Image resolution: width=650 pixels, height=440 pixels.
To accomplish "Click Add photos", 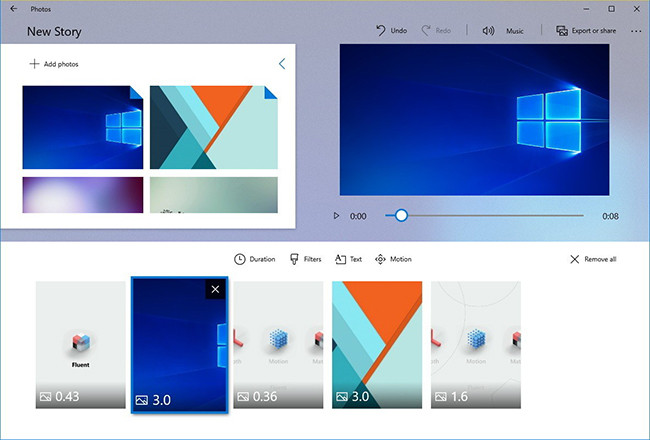I will click(54, 64).
